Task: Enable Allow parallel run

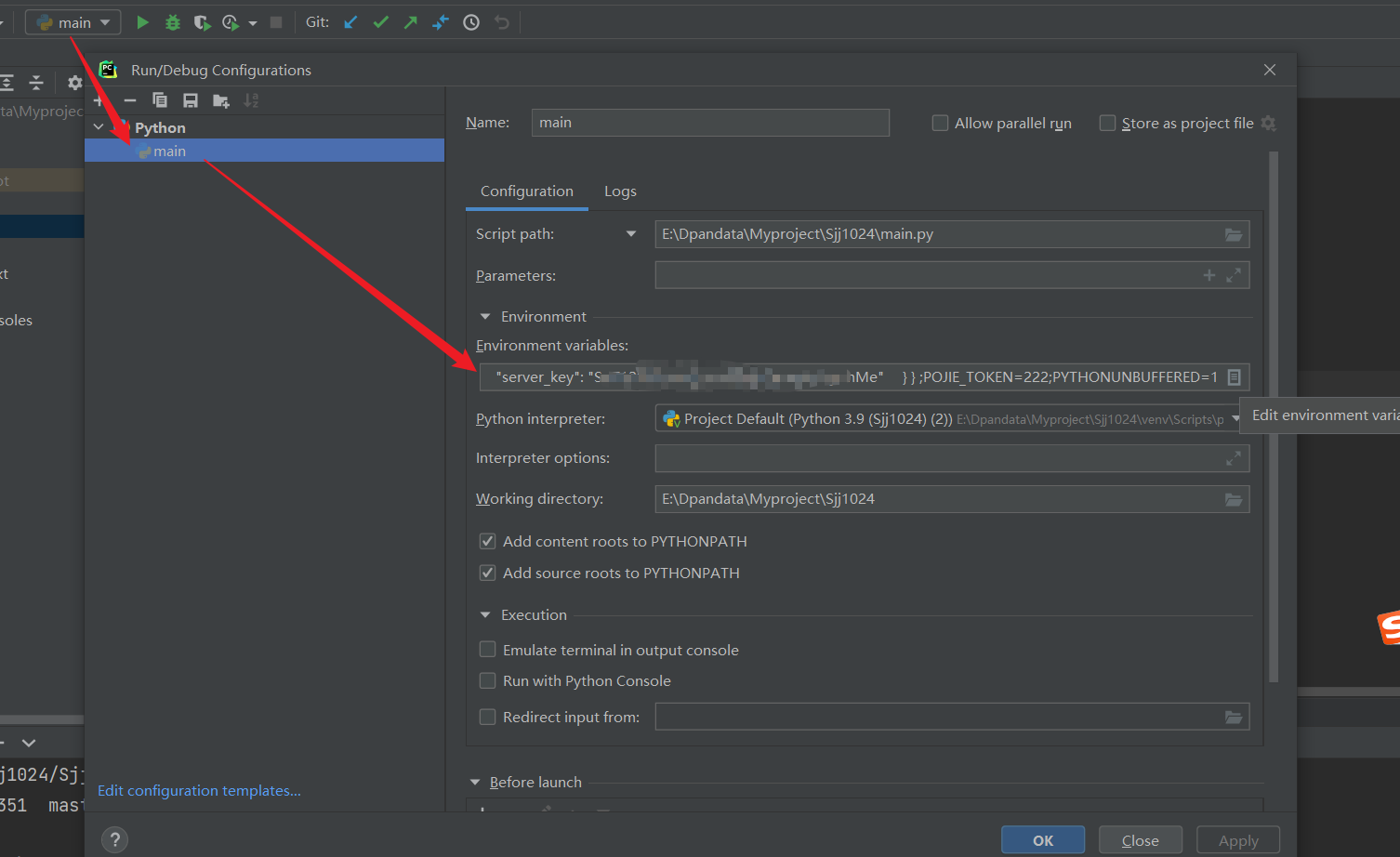Action: [940, 122]
